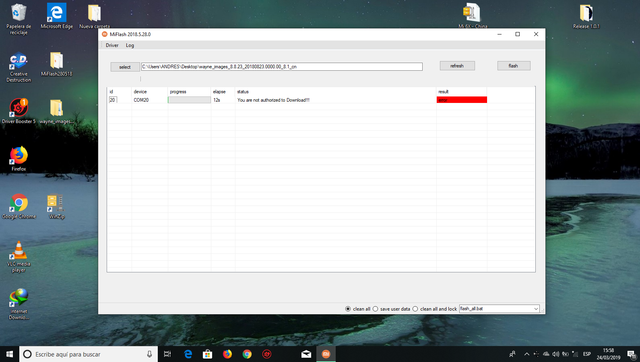
Task: Open the Action Center notifications icon
Action: [x=631, y=354]
